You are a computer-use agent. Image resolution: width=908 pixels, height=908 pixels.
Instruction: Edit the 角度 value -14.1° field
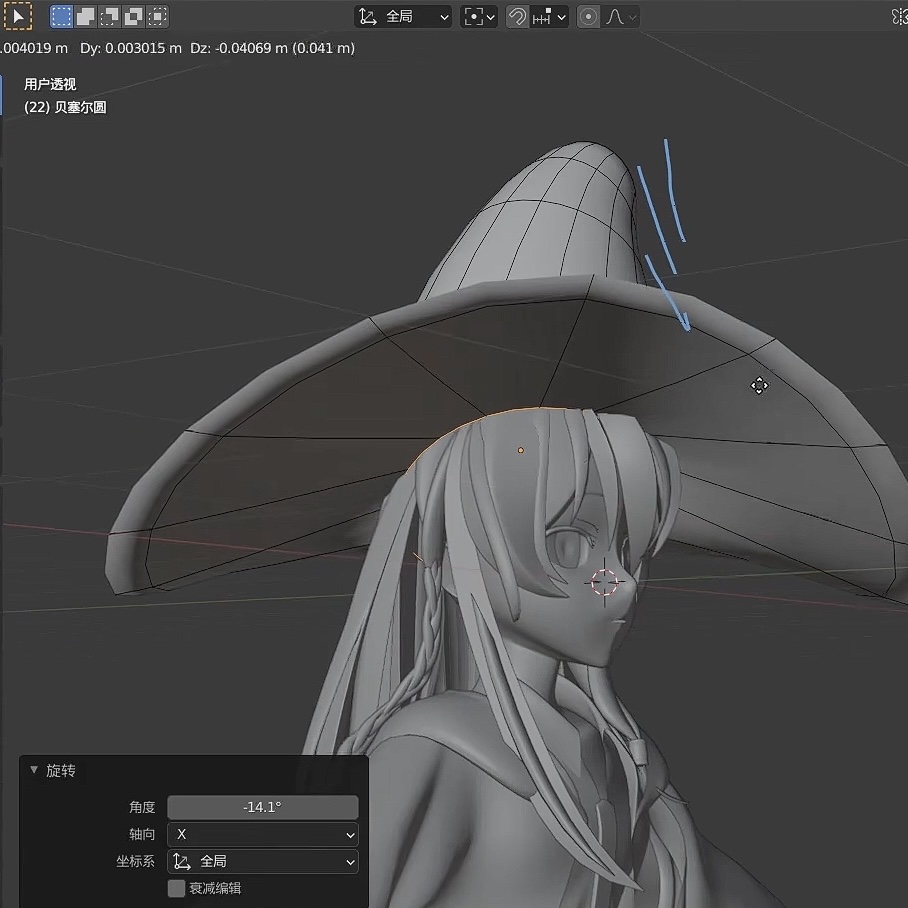click(x=263, y=807)
